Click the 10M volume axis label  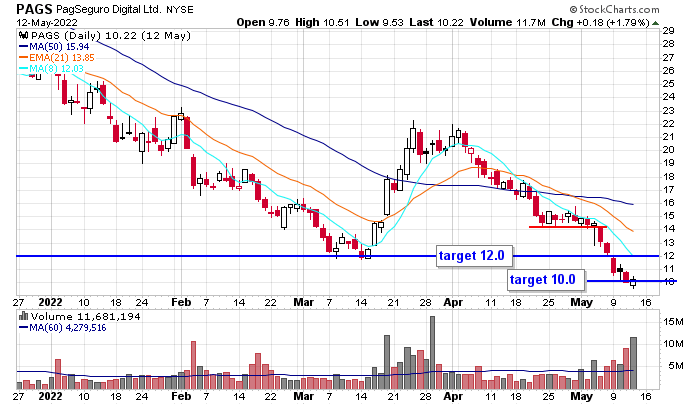click(x=673, y=344)
